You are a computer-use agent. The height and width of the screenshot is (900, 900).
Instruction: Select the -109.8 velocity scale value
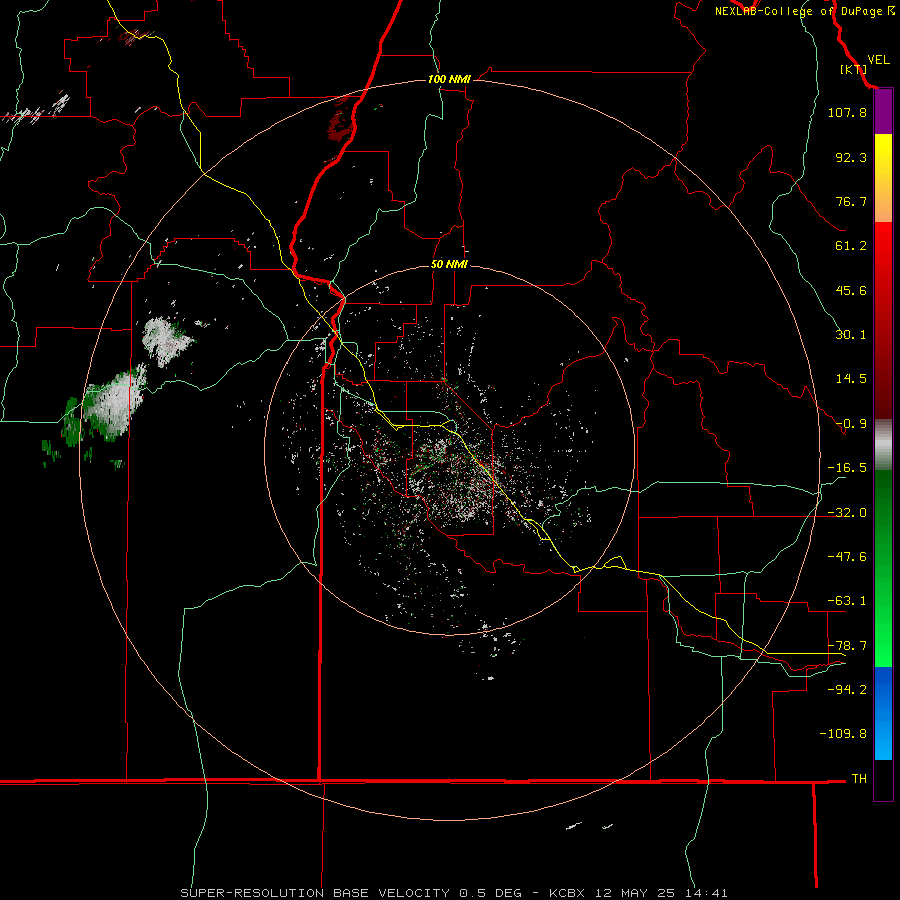(x=843, y=734)
